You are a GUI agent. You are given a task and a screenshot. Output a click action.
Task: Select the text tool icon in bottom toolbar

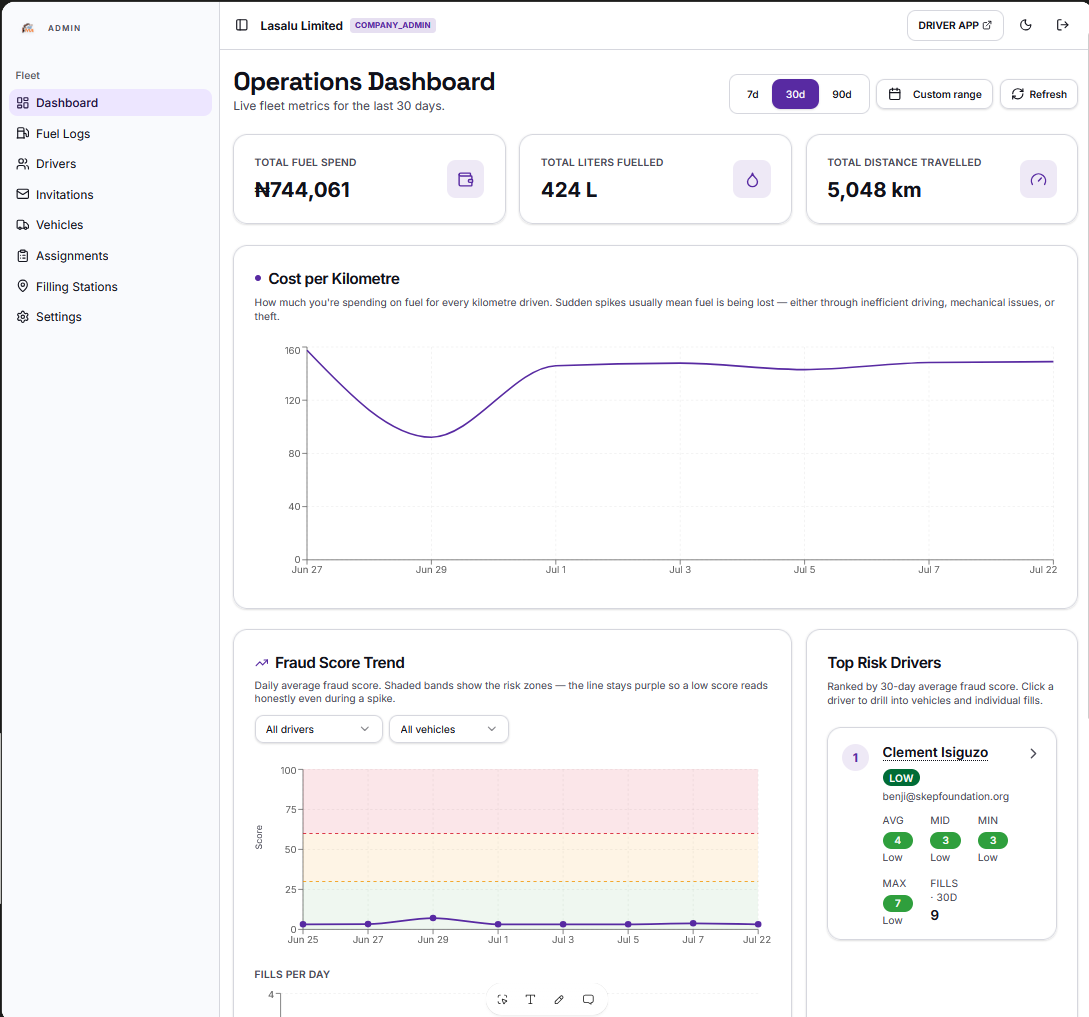click(x=531, y=1000)
